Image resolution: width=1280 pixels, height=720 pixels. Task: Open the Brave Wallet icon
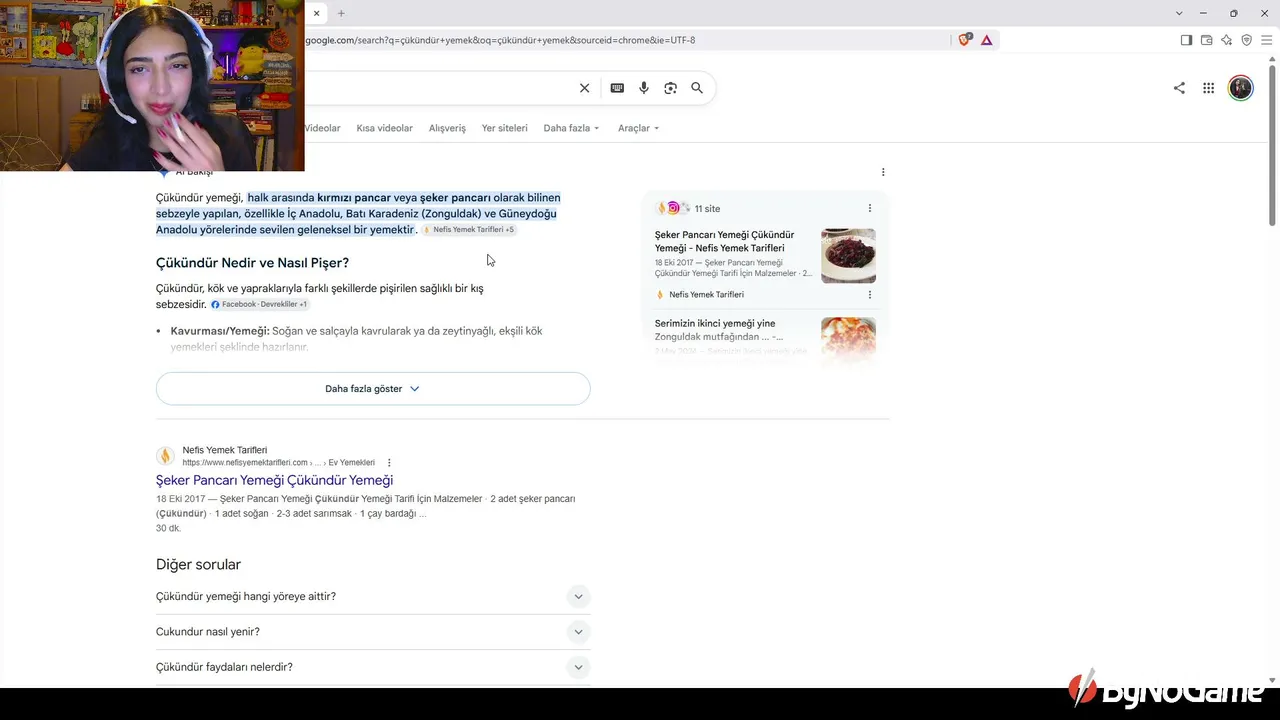(x=1207, y=40)
